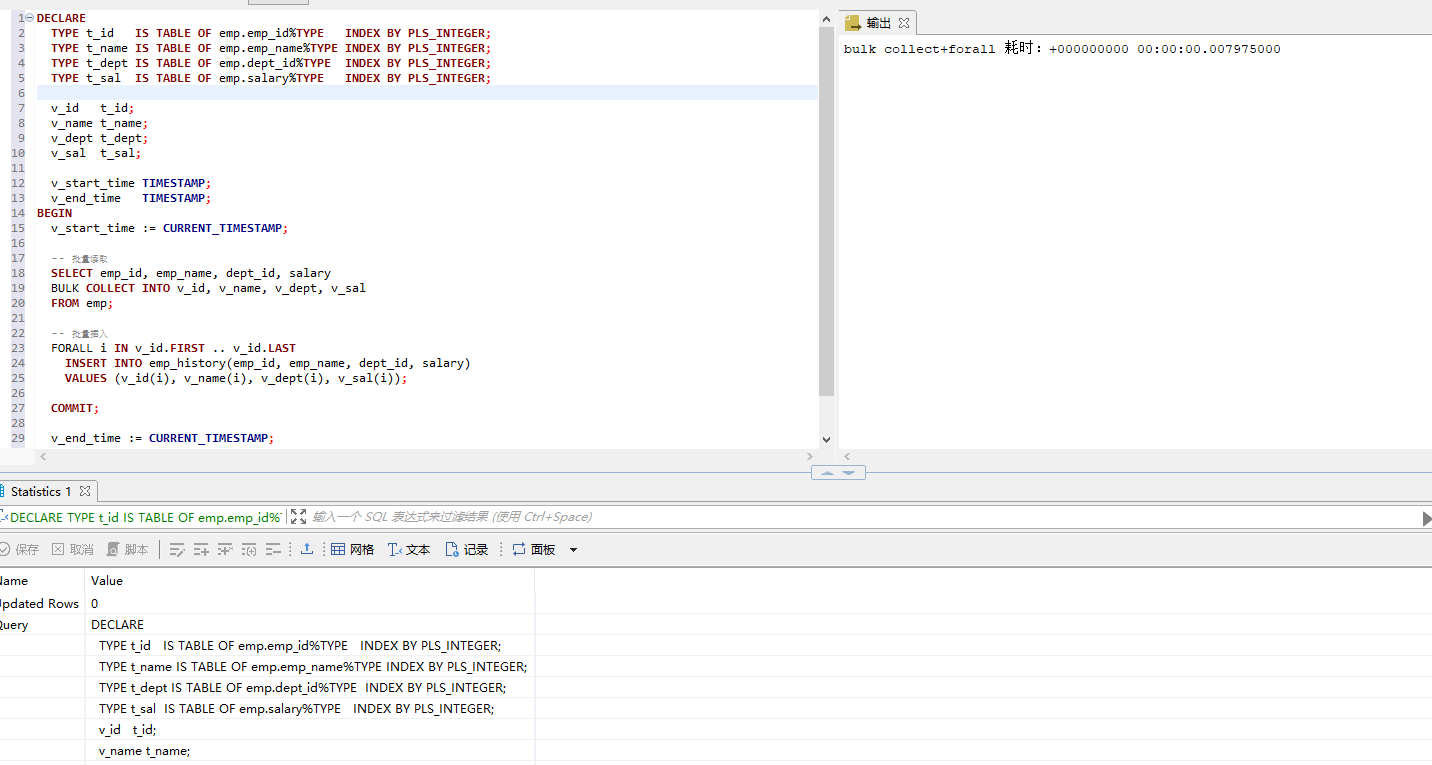Click the expand-filter-panel icon beside the SQL text
The image size is (1432, 765).
298,517
